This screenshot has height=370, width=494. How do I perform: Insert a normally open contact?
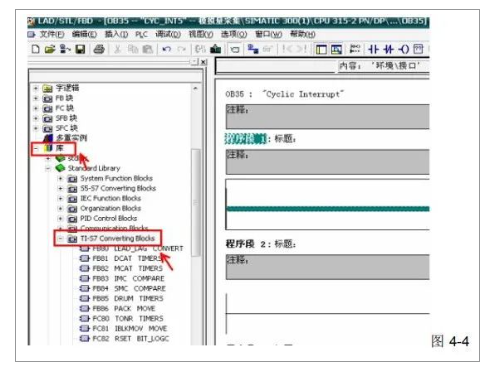click(373, 49)
